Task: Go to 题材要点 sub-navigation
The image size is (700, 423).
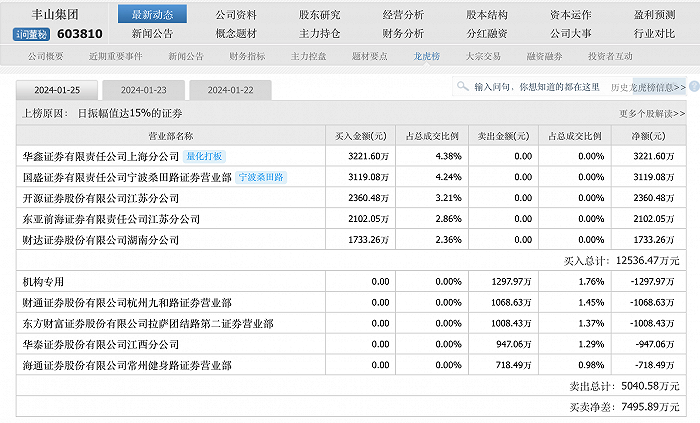Action: coord(370,56)
